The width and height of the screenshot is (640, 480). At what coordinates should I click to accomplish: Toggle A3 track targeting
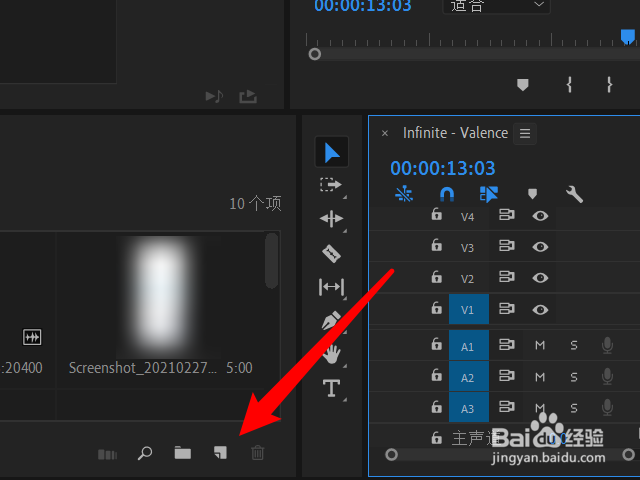pos(469,407)
